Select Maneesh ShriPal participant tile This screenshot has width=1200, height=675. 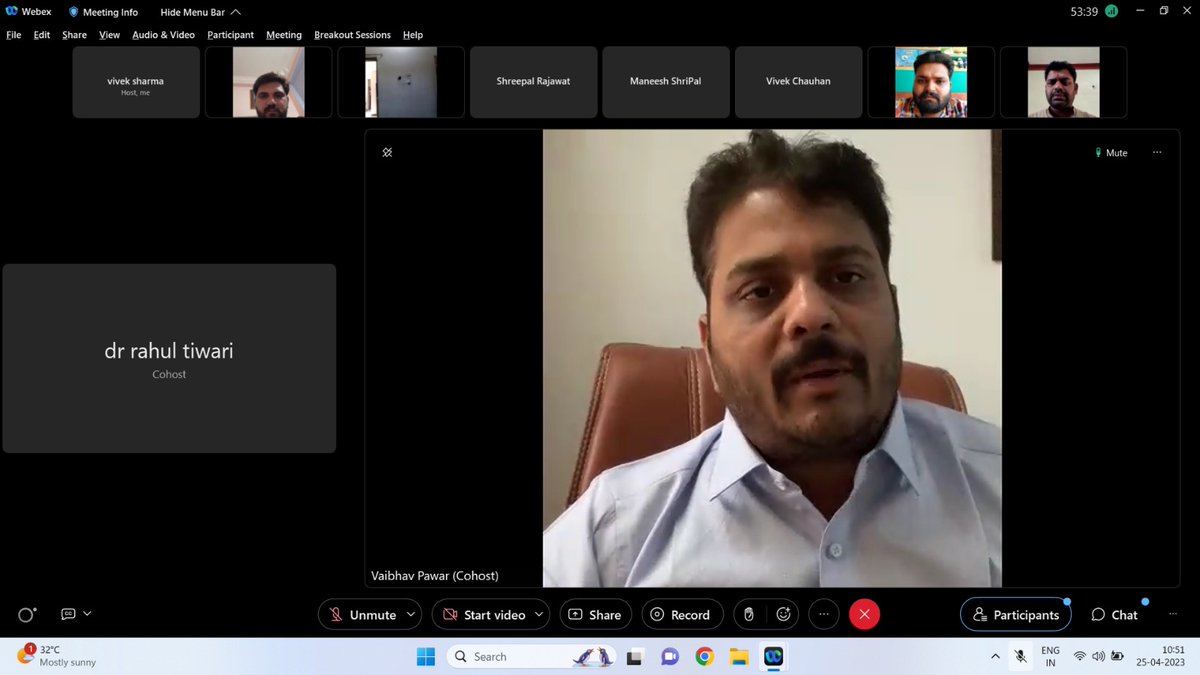666,82
